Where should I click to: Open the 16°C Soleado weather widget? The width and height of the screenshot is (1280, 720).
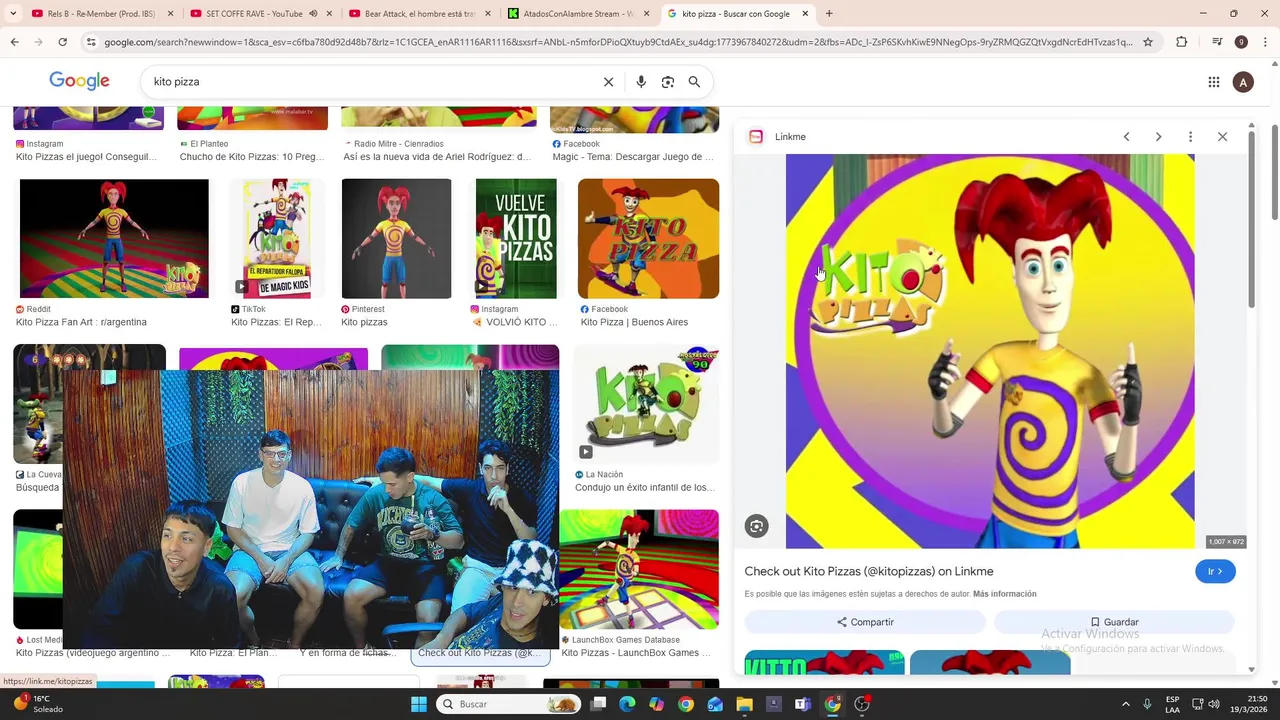[40, 704]
